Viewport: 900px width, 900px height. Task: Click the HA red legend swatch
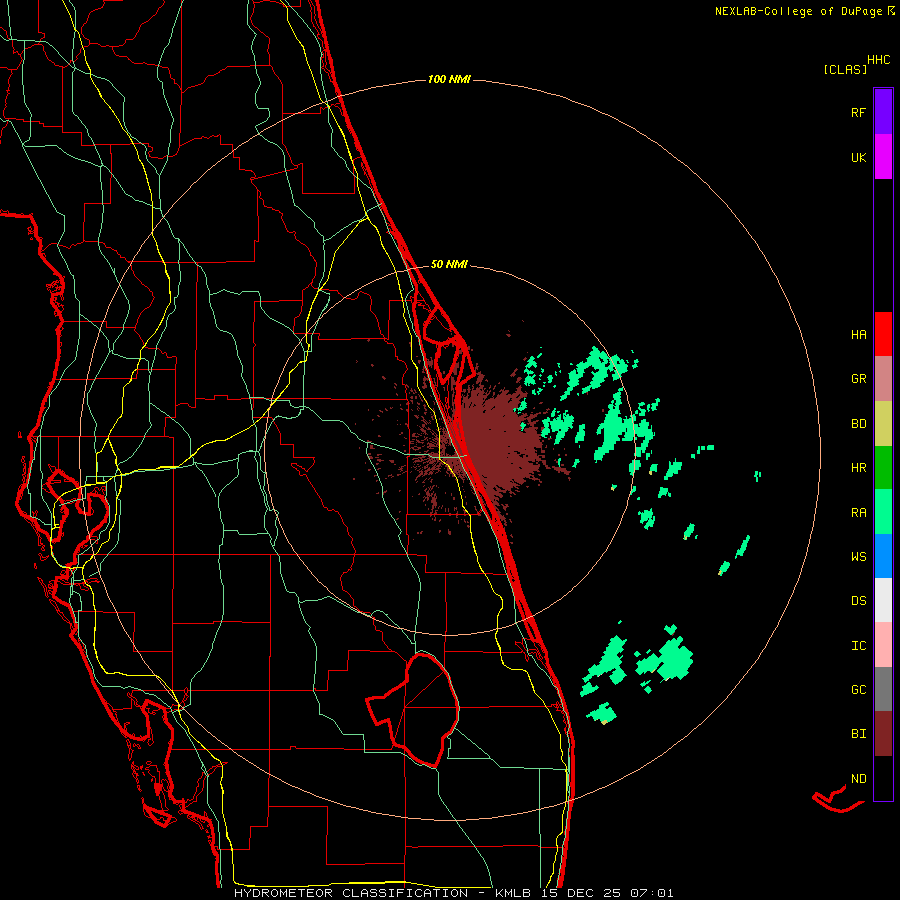tap(883, 334)
